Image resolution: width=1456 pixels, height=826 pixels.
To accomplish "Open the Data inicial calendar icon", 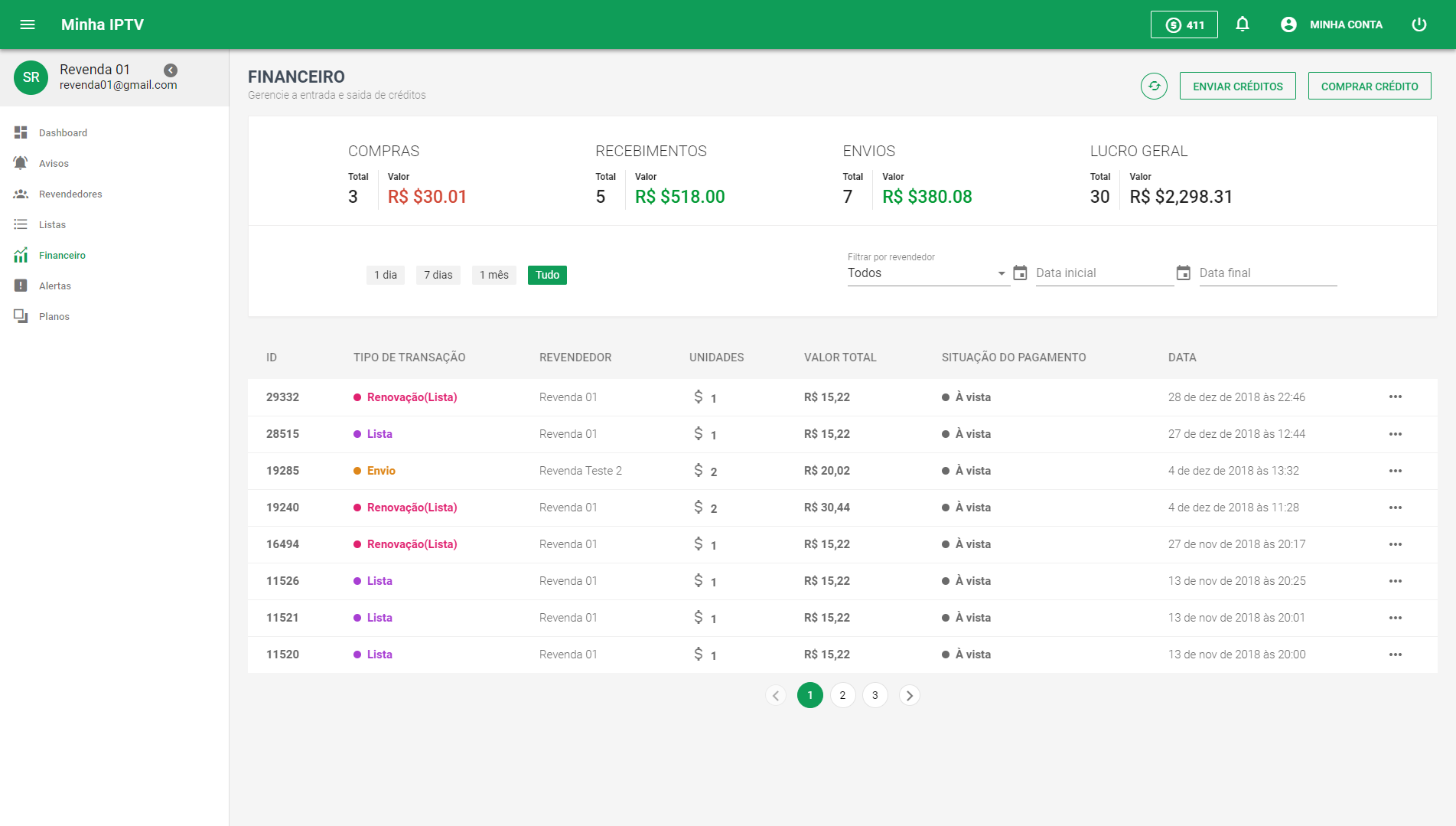I will (1020, 273).
